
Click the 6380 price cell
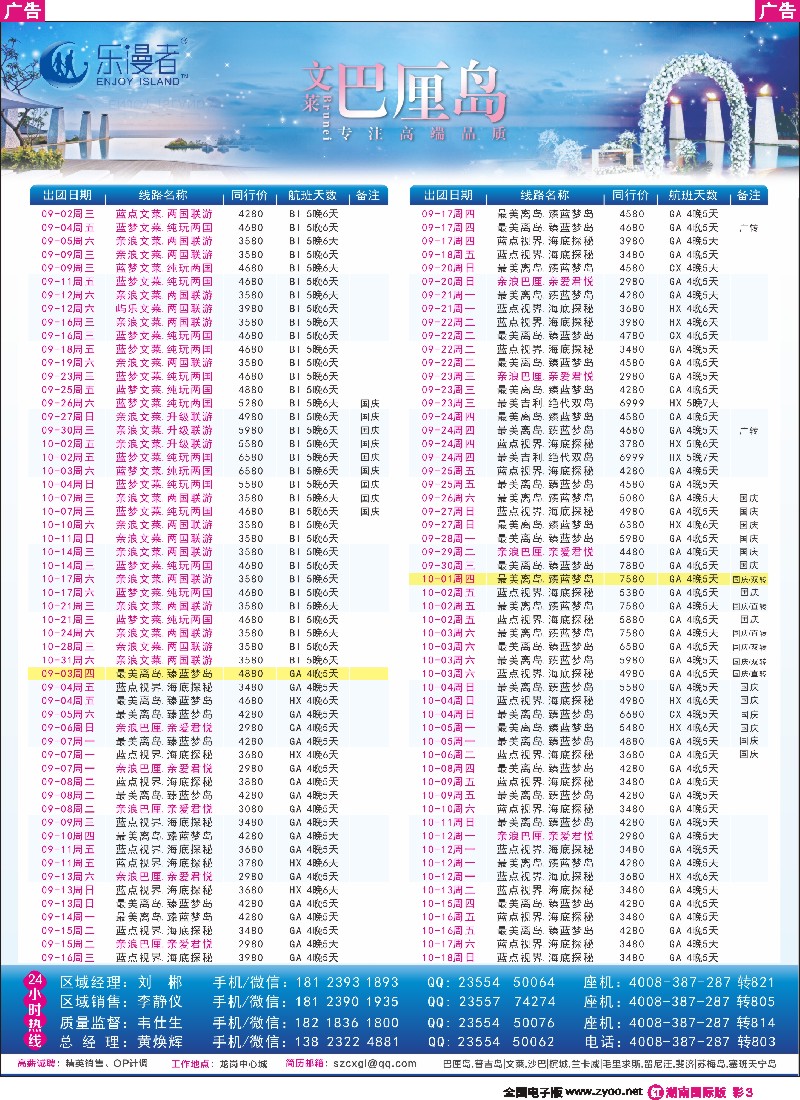pos(632,525)
